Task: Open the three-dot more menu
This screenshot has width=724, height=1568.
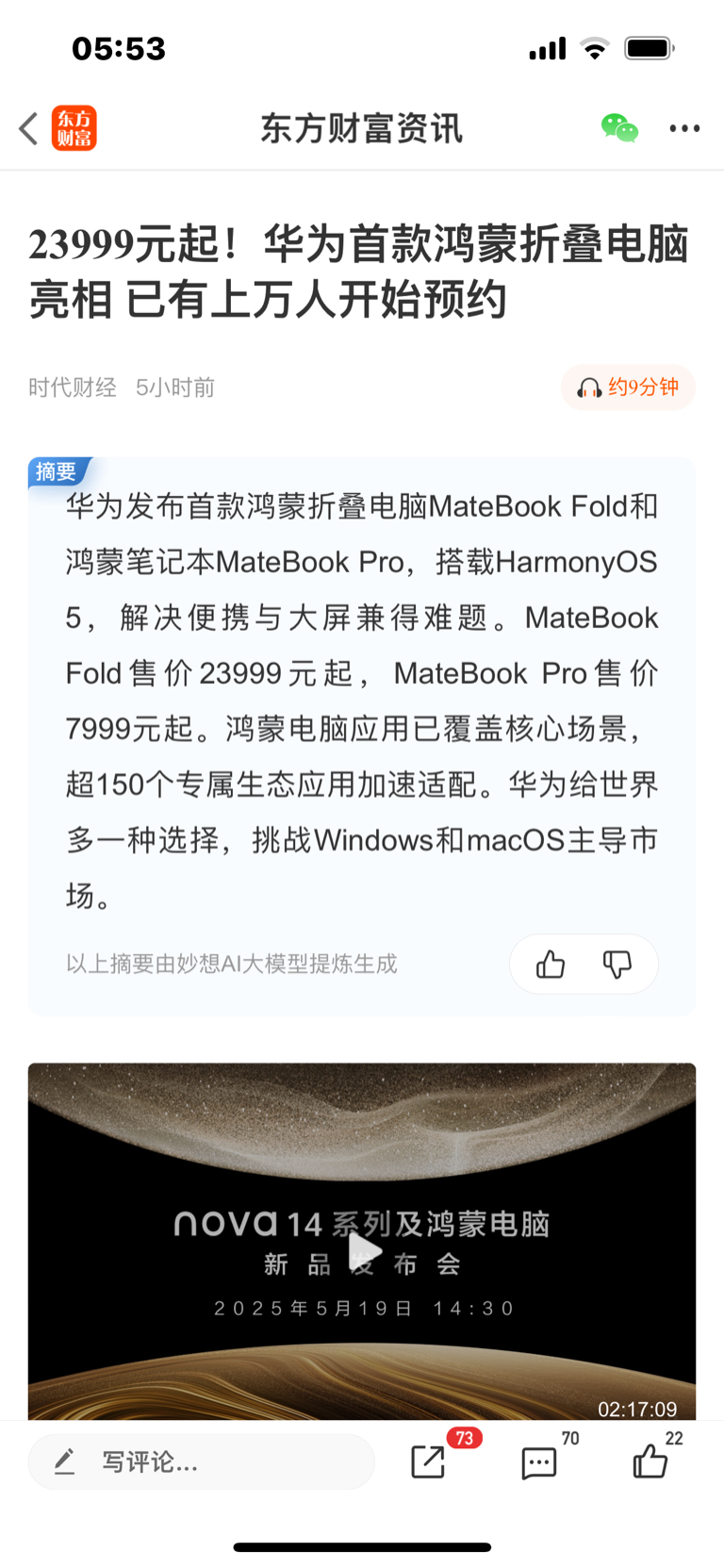Action: [684, 128]
